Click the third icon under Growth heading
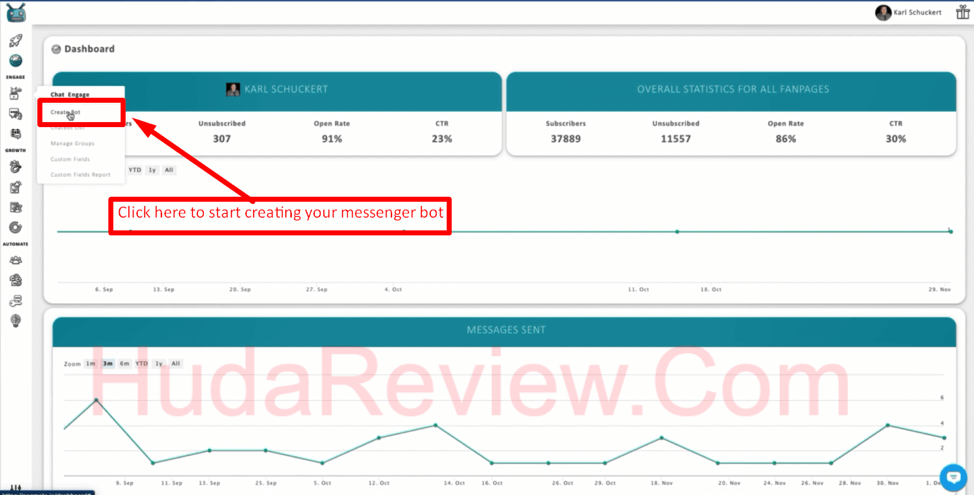Image resolution: width=974 pixels, height=495 pixels. 16,207
